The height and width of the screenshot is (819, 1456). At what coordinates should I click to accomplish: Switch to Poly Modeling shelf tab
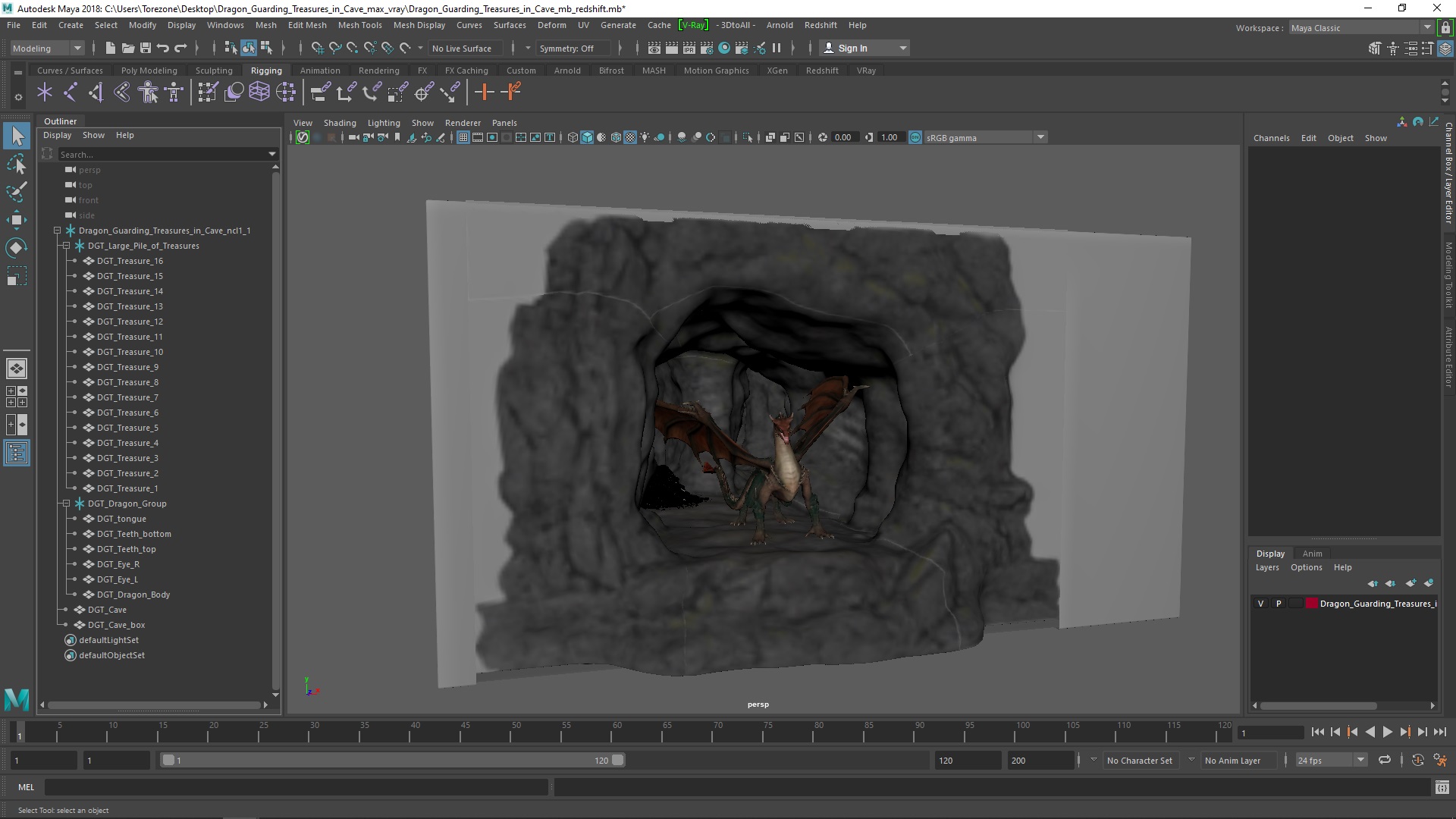tap(149, 71)
